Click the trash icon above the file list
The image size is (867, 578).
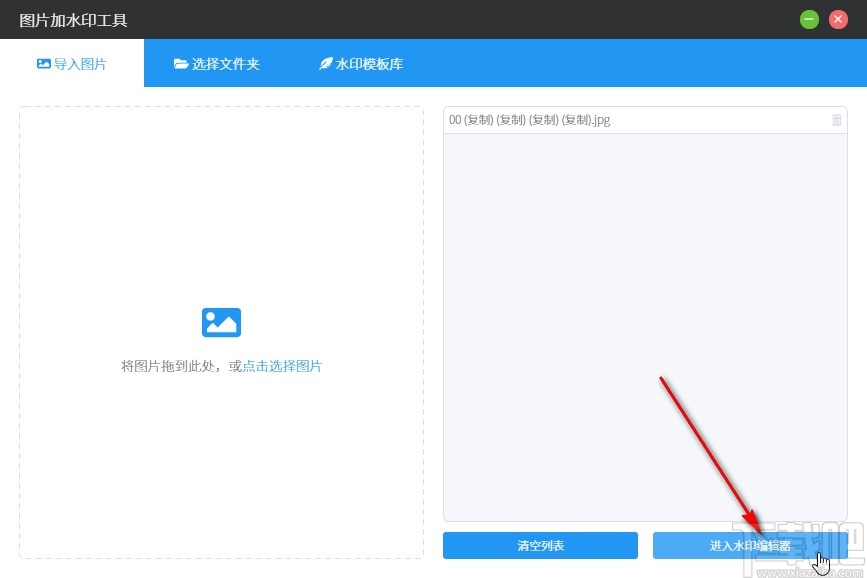[837, 120]
